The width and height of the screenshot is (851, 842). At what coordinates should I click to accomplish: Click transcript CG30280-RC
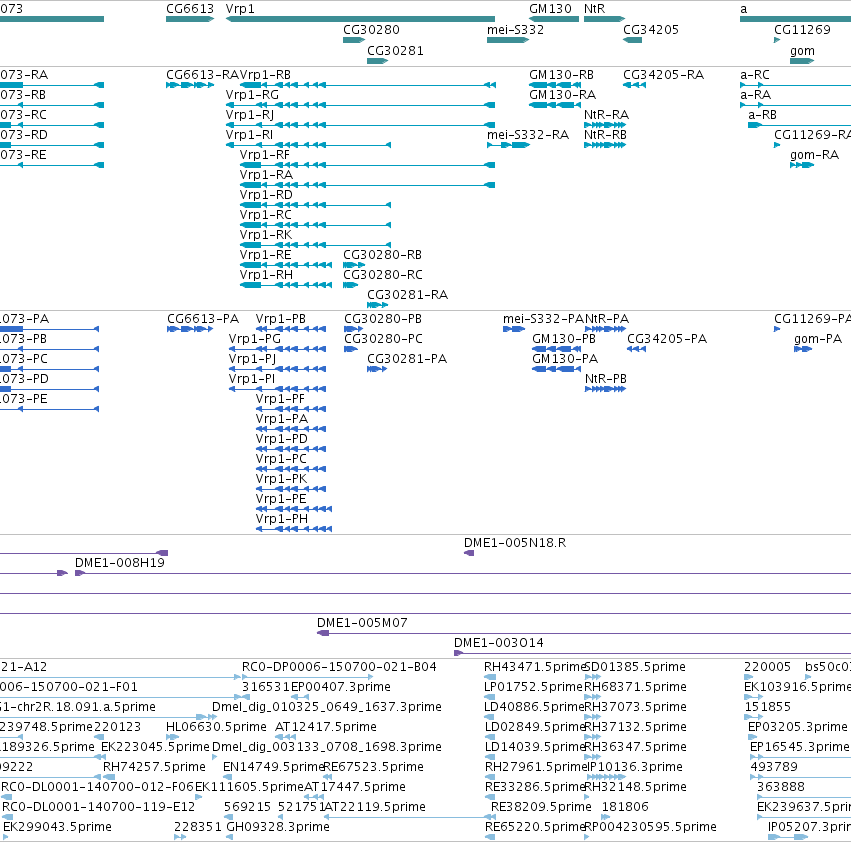[351, 285]
